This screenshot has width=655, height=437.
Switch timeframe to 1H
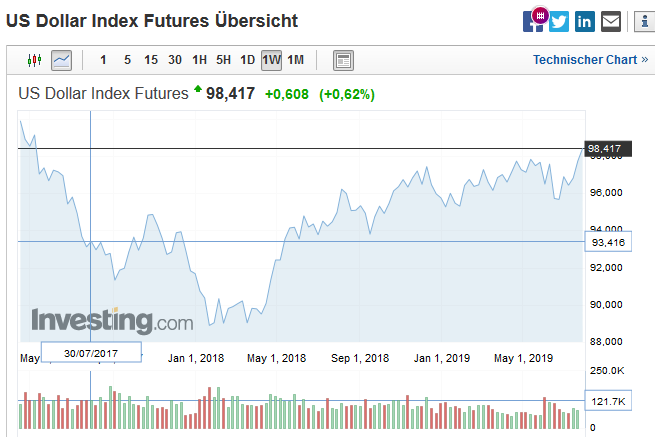(200, 60)
